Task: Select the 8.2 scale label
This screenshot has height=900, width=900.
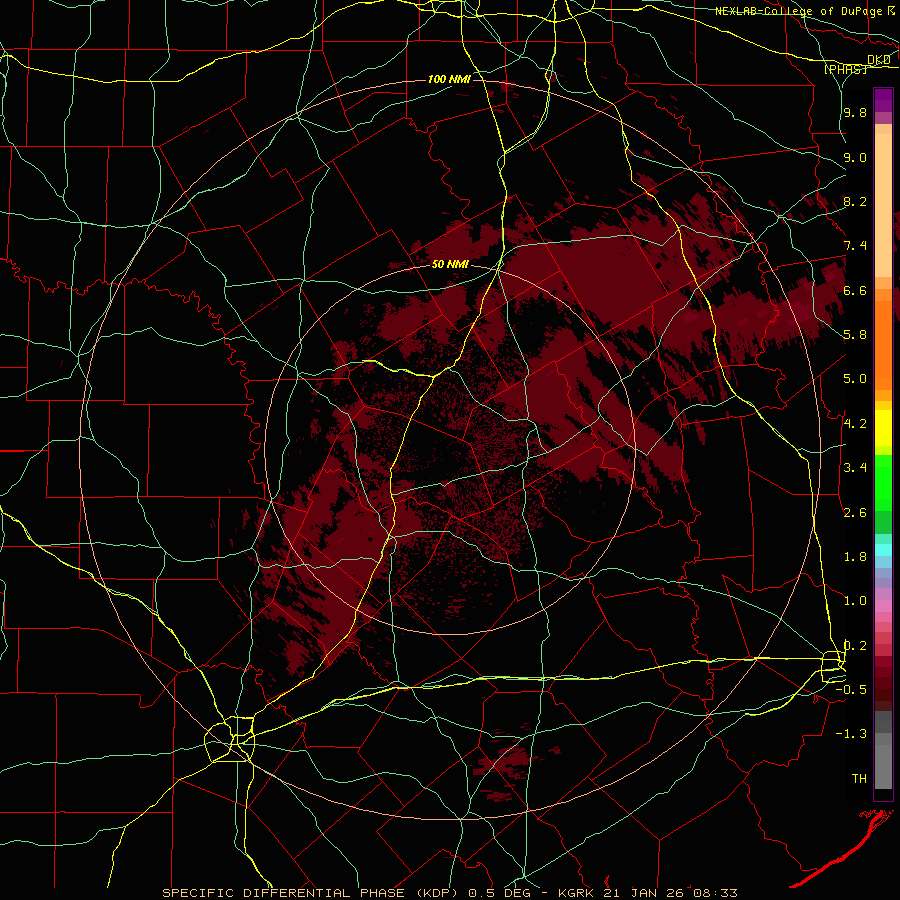Action: (855, 201)
